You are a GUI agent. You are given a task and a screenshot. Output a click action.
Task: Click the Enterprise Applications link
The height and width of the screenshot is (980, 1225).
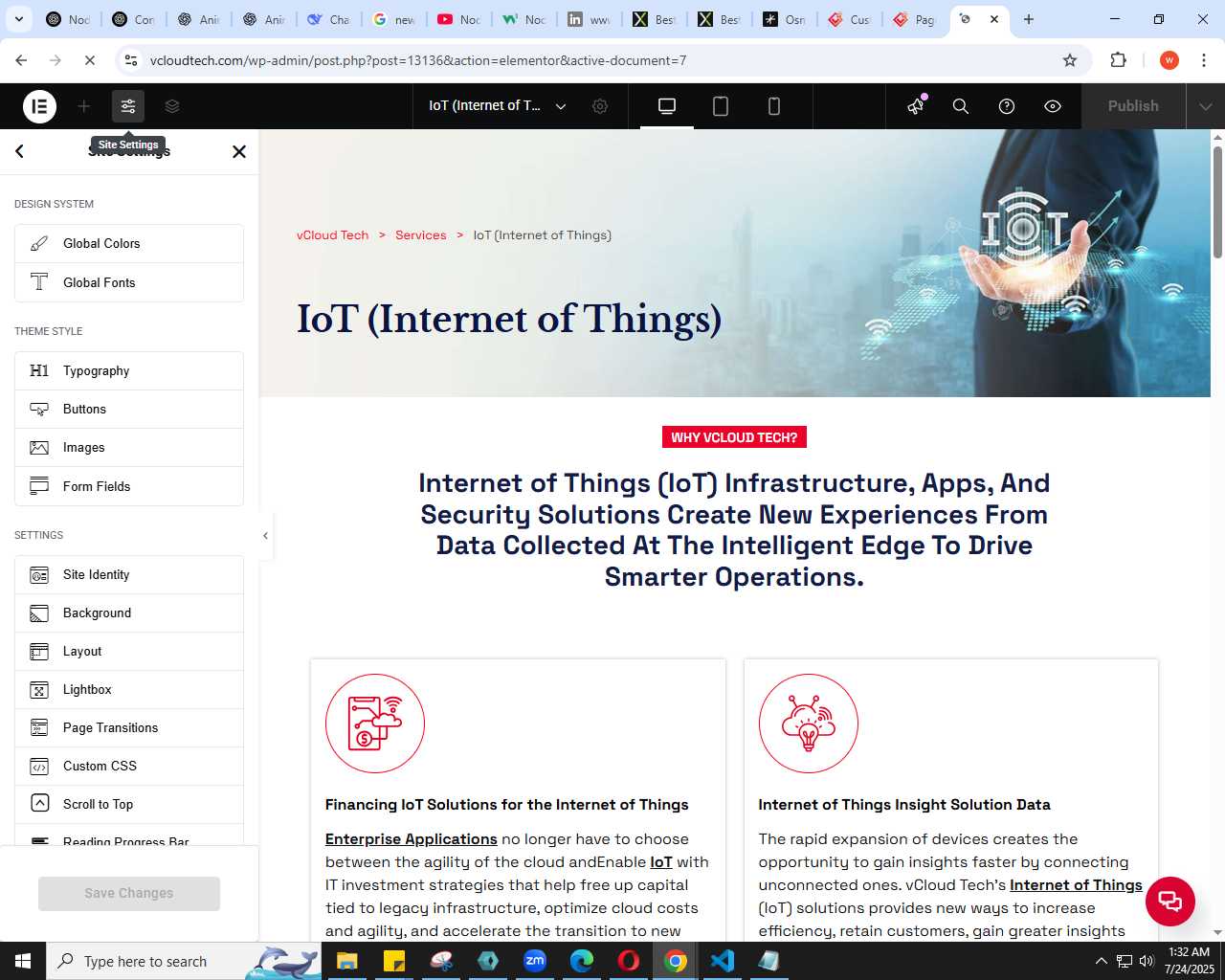pos(412,839)
